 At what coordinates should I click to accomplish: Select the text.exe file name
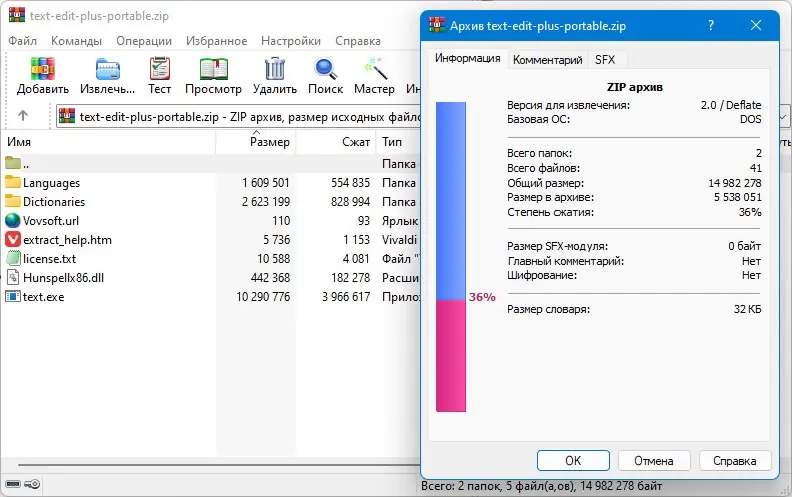[43, 296]
